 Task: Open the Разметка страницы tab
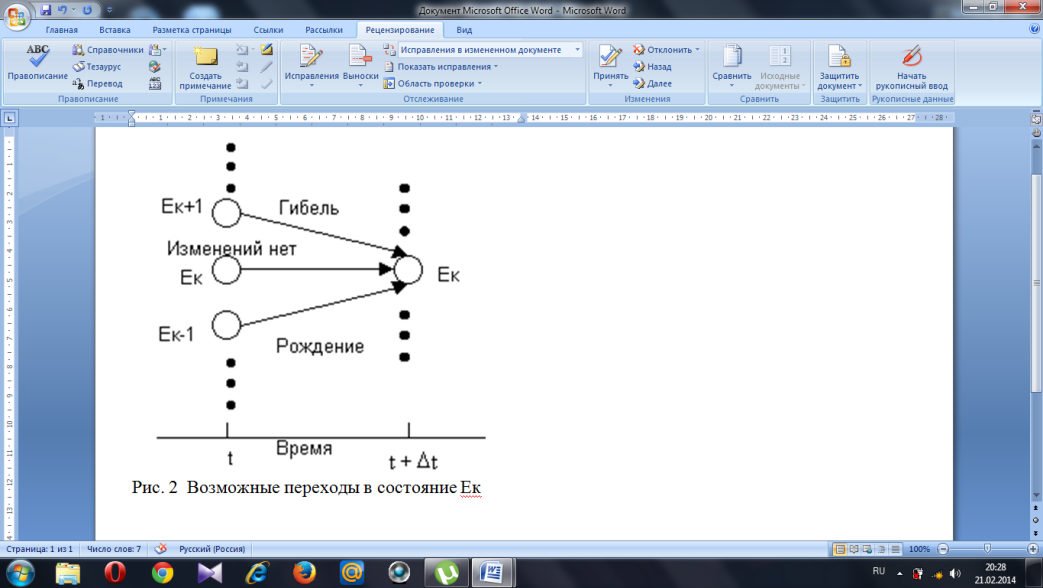[192, 30]
